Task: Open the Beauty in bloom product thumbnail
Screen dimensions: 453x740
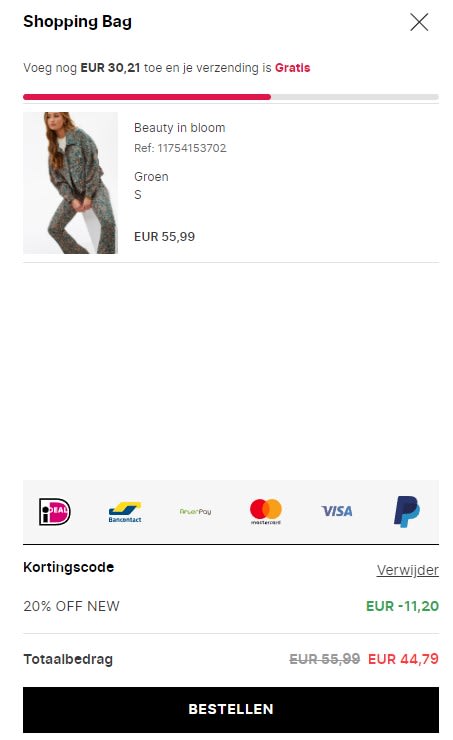Action: click(x=70, y=183)
